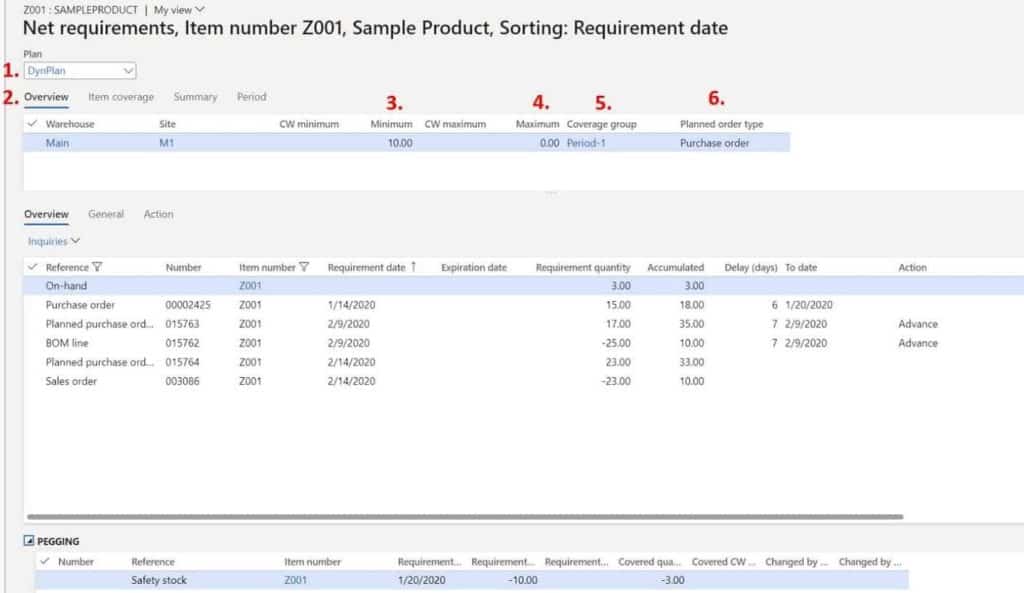Viewport: 1024px width, 593px height.
Task: Switch to the Summary tab
Action: (194, 97)
